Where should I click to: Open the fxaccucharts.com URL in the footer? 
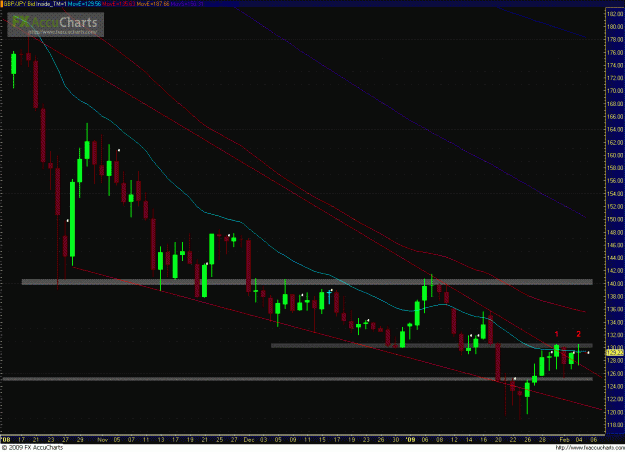point(589,448)
